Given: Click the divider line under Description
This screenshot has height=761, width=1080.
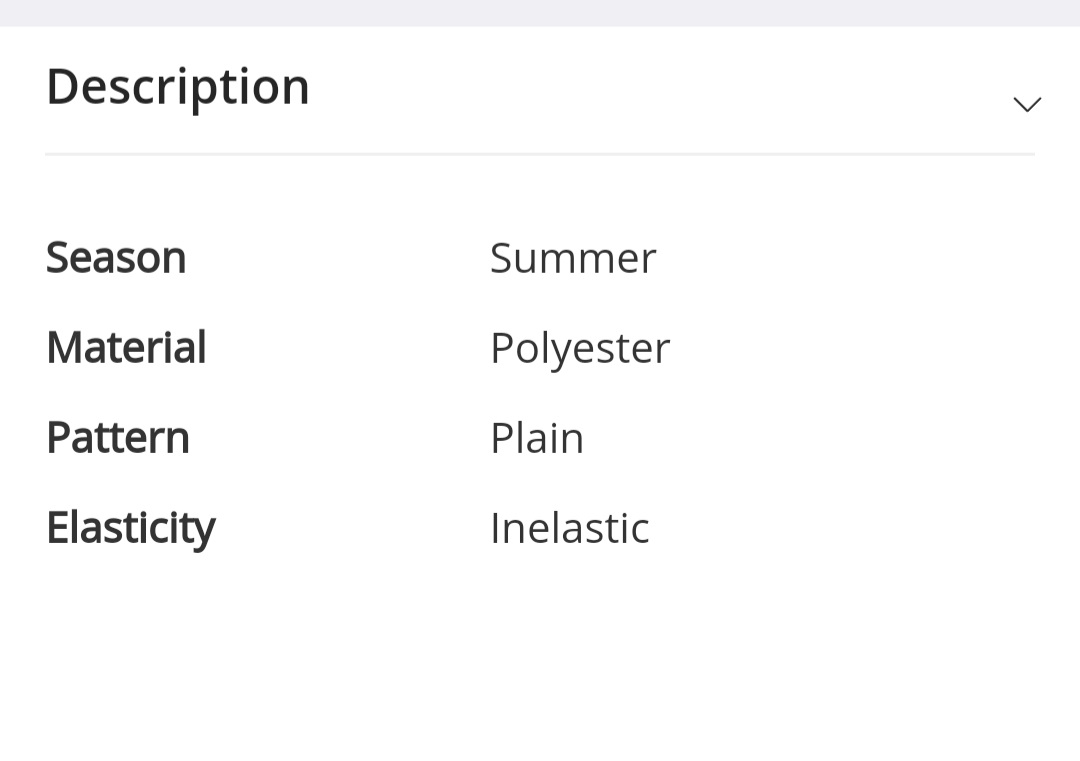Looking at the screenshot, I should (x=540, y=154).
